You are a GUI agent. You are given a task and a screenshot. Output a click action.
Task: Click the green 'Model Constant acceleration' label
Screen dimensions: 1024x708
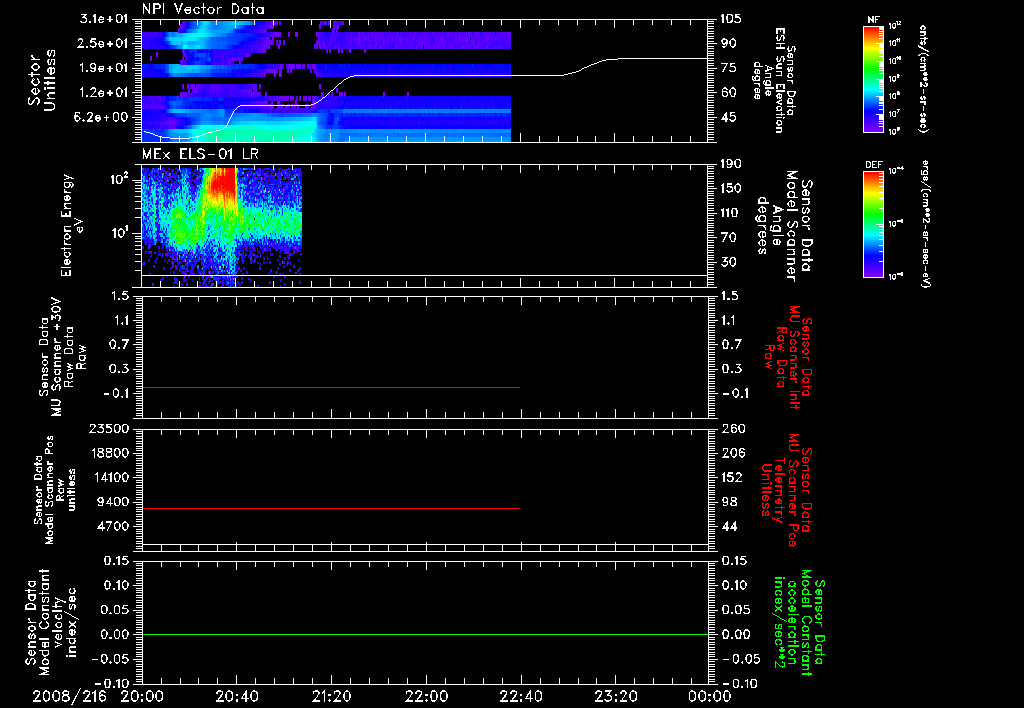798,622
